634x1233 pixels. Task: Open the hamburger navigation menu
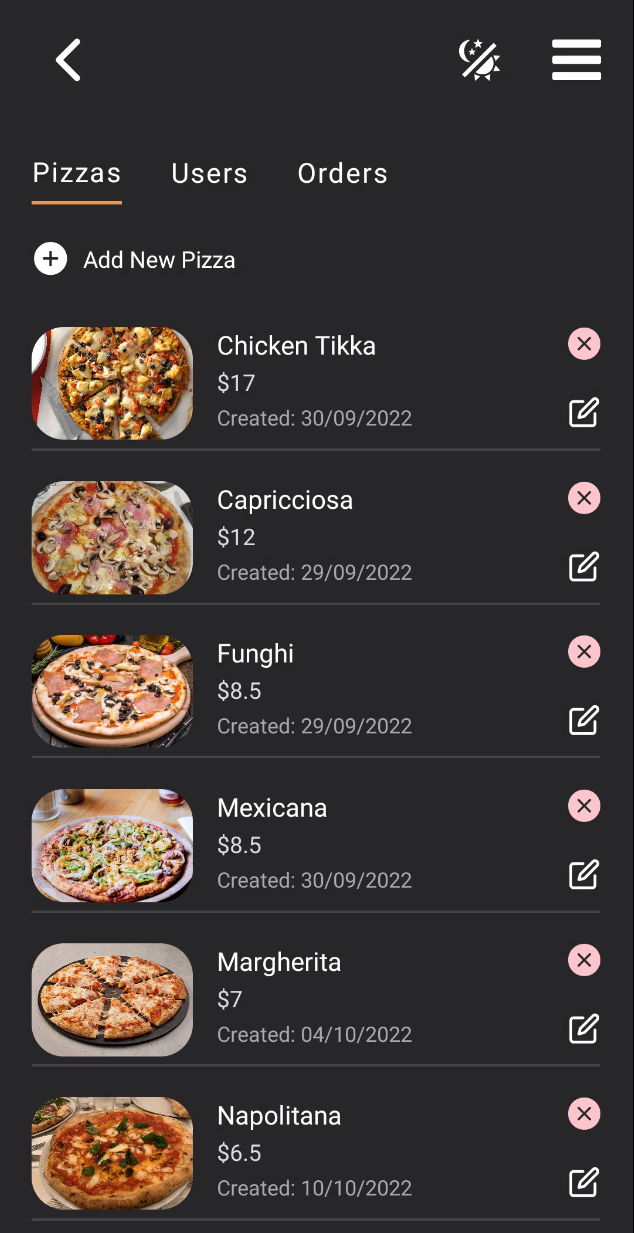coord(576,60)
